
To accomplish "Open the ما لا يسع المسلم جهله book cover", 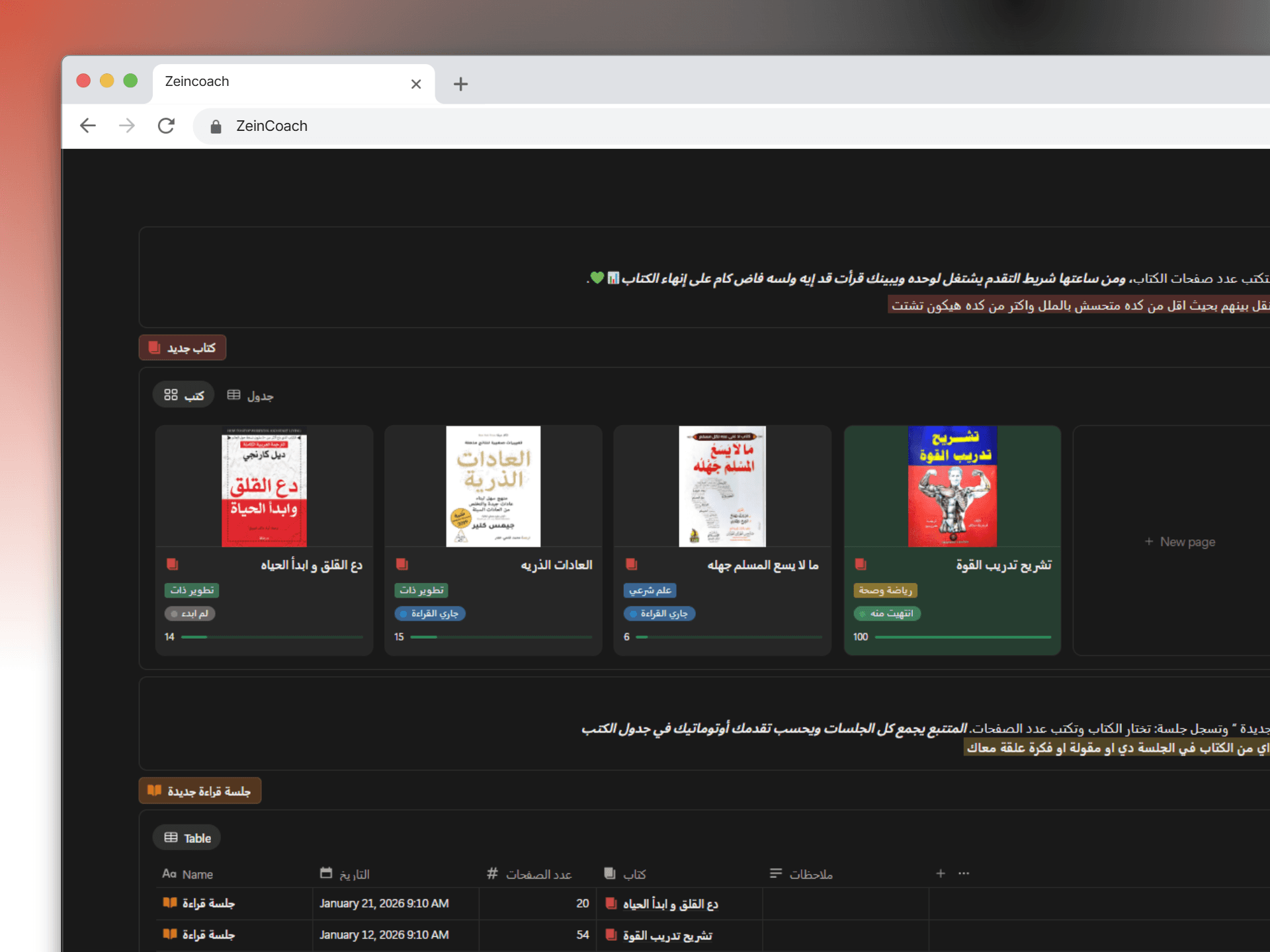I will [722, 486].
